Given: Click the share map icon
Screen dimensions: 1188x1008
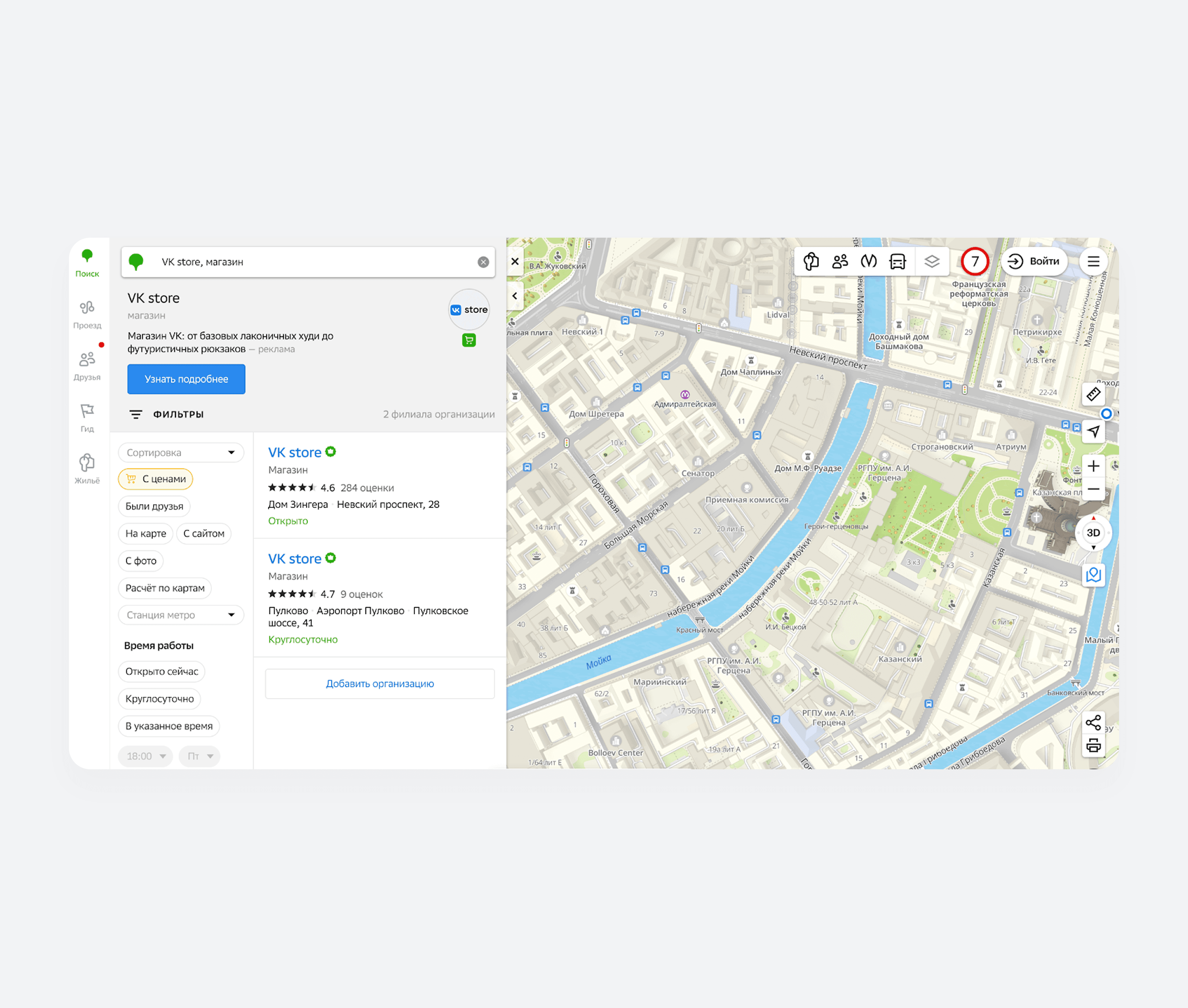Looking at the screenshot, I should point(1093,722).
